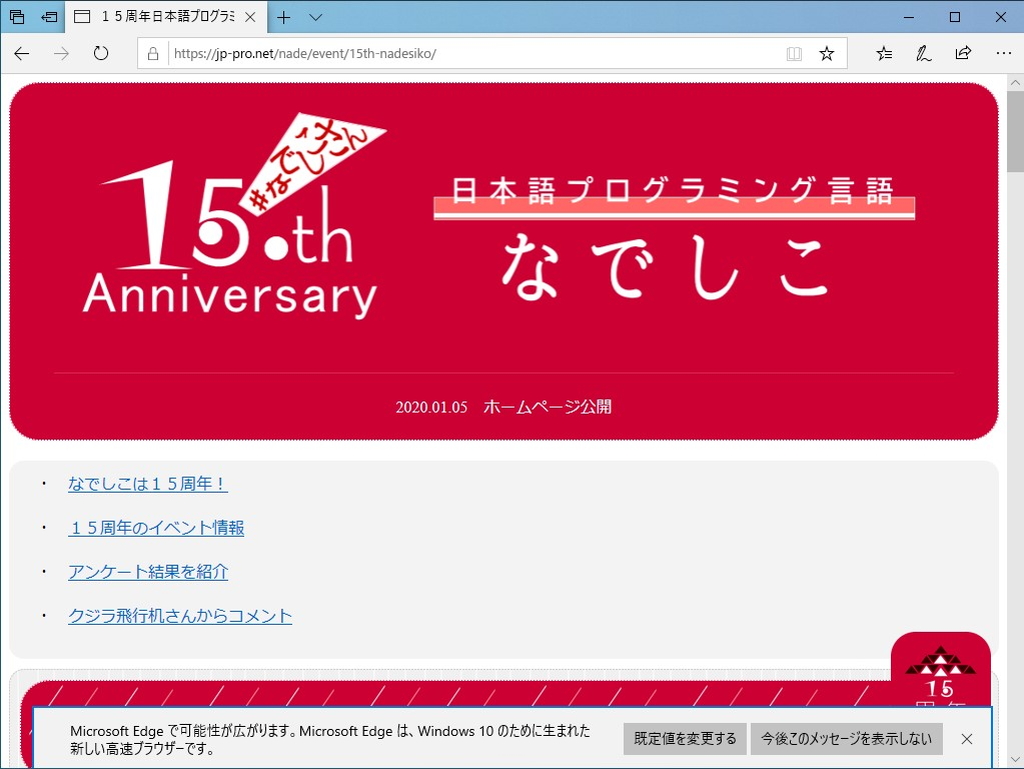Start a Web Note with the pen icon
1024x769 pixels.
tap(923, 53)
